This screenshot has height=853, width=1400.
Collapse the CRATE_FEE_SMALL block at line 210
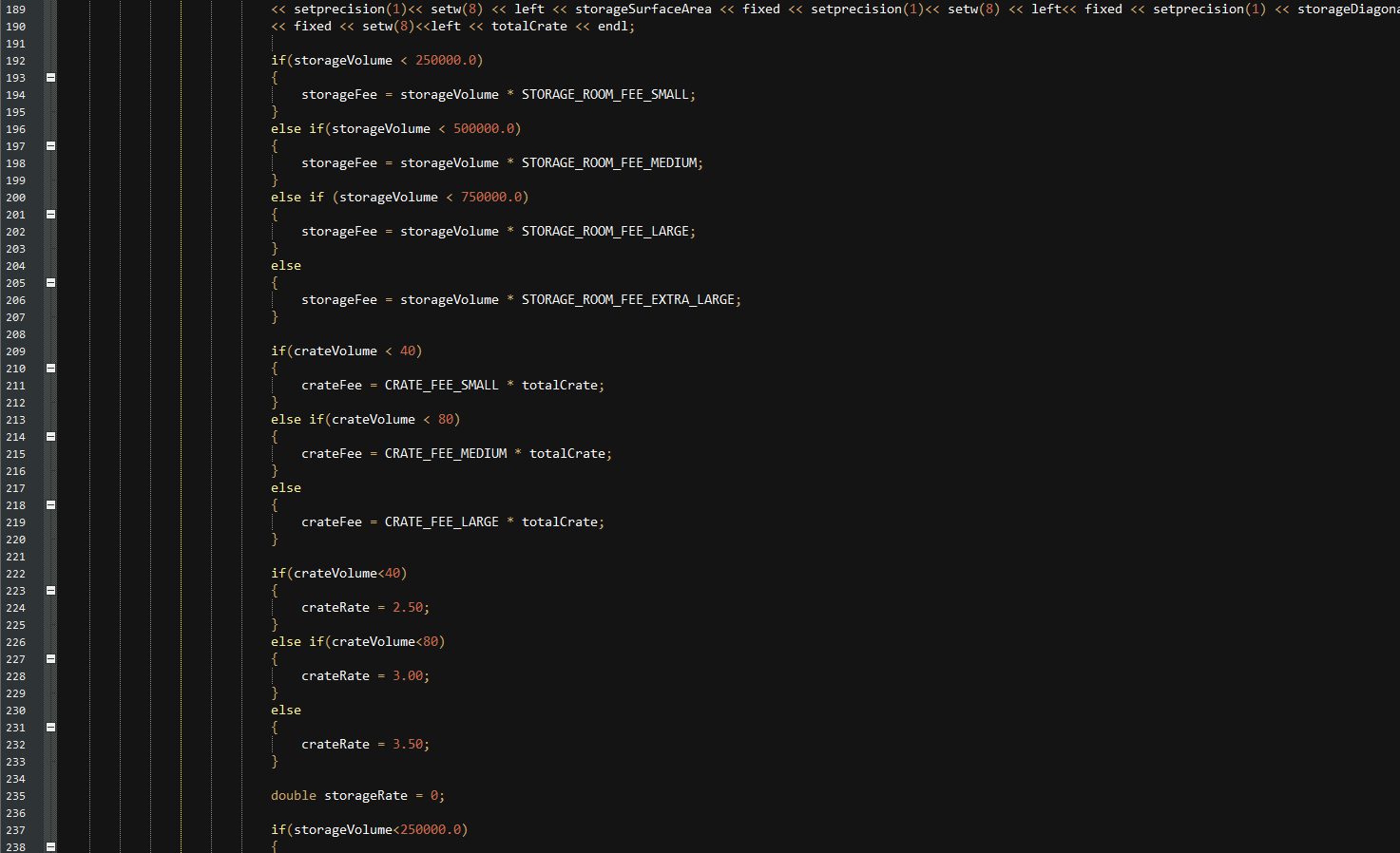(50, 368)
